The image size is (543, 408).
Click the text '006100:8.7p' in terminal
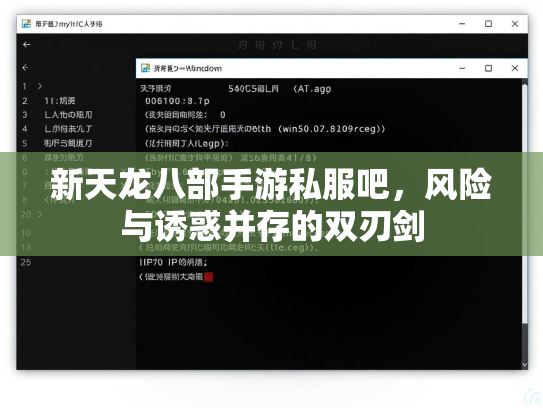177,101
